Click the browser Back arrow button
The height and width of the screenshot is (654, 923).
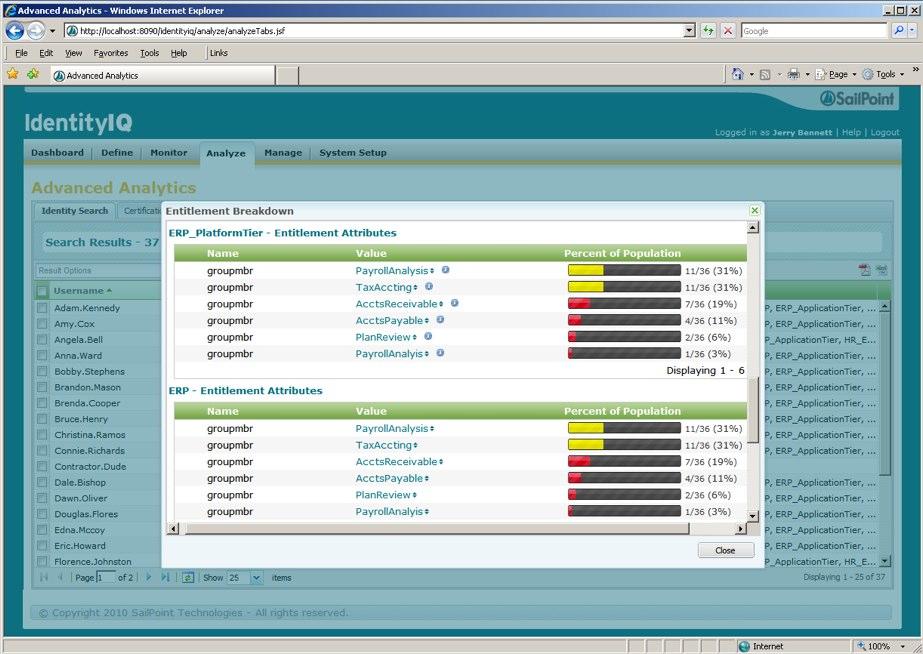15,31
